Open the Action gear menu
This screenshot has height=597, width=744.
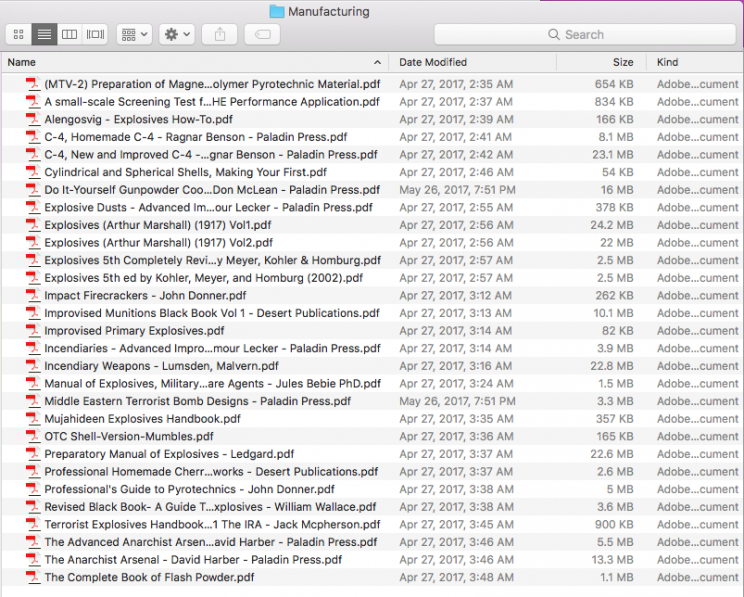point(177,34)
